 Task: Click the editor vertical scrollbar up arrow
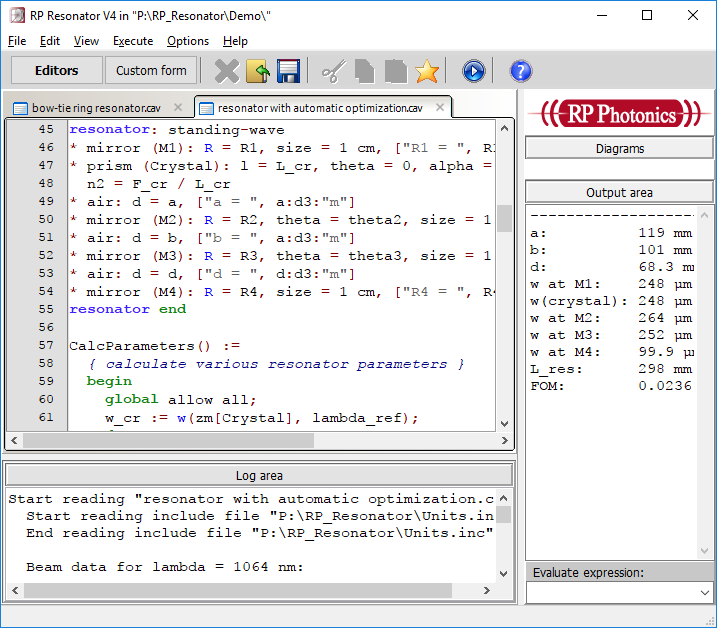pos(504,129)
